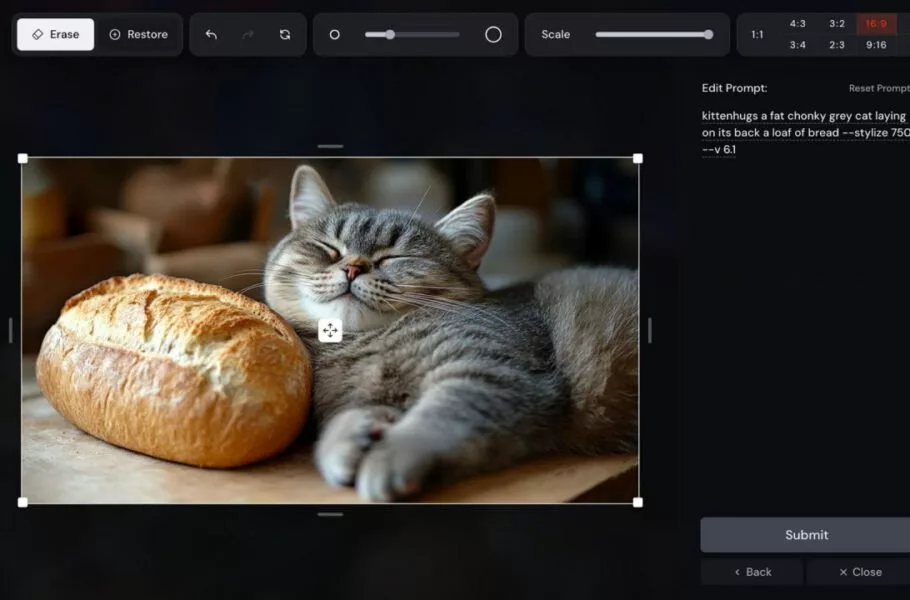Click the Reset Prompt link

tap(878, 89)
